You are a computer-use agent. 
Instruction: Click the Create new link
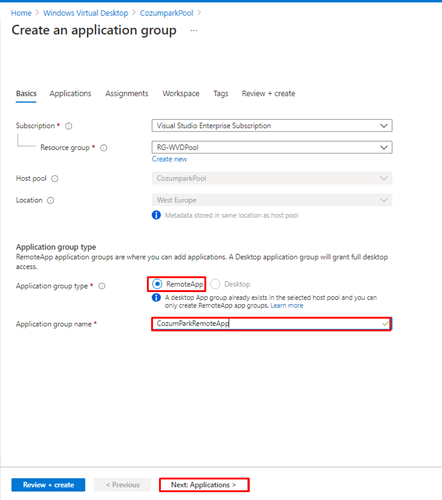tap(169, 159)
